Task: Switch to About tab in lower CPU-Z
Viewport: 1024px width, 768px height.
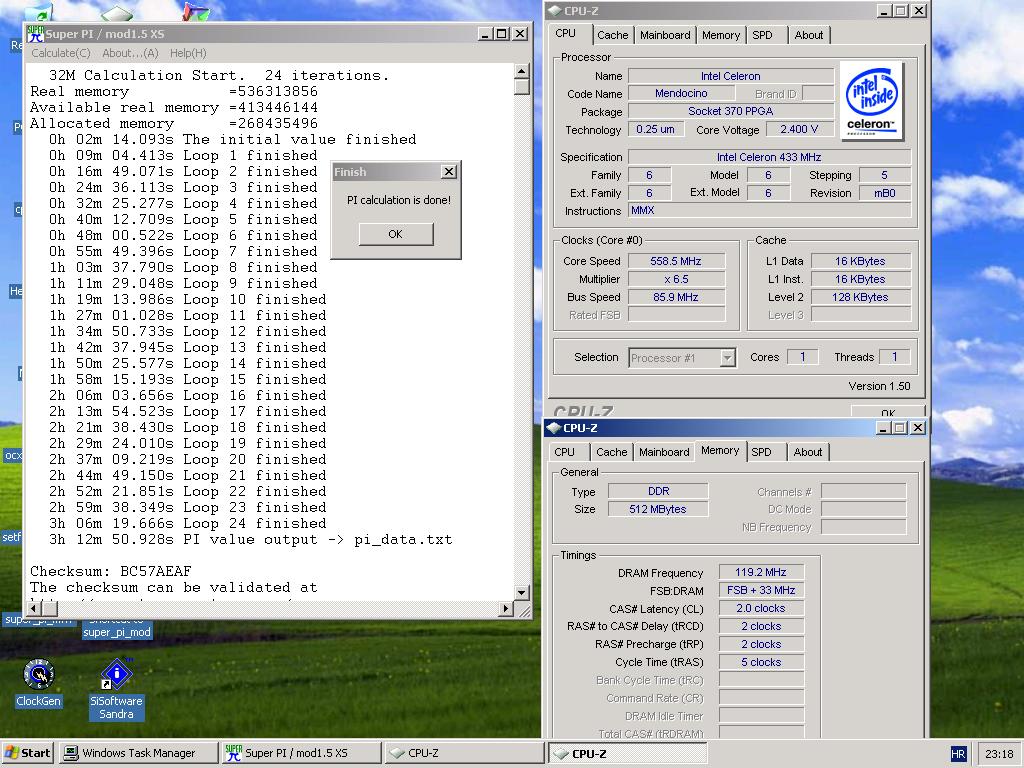Action: (808, 452)
